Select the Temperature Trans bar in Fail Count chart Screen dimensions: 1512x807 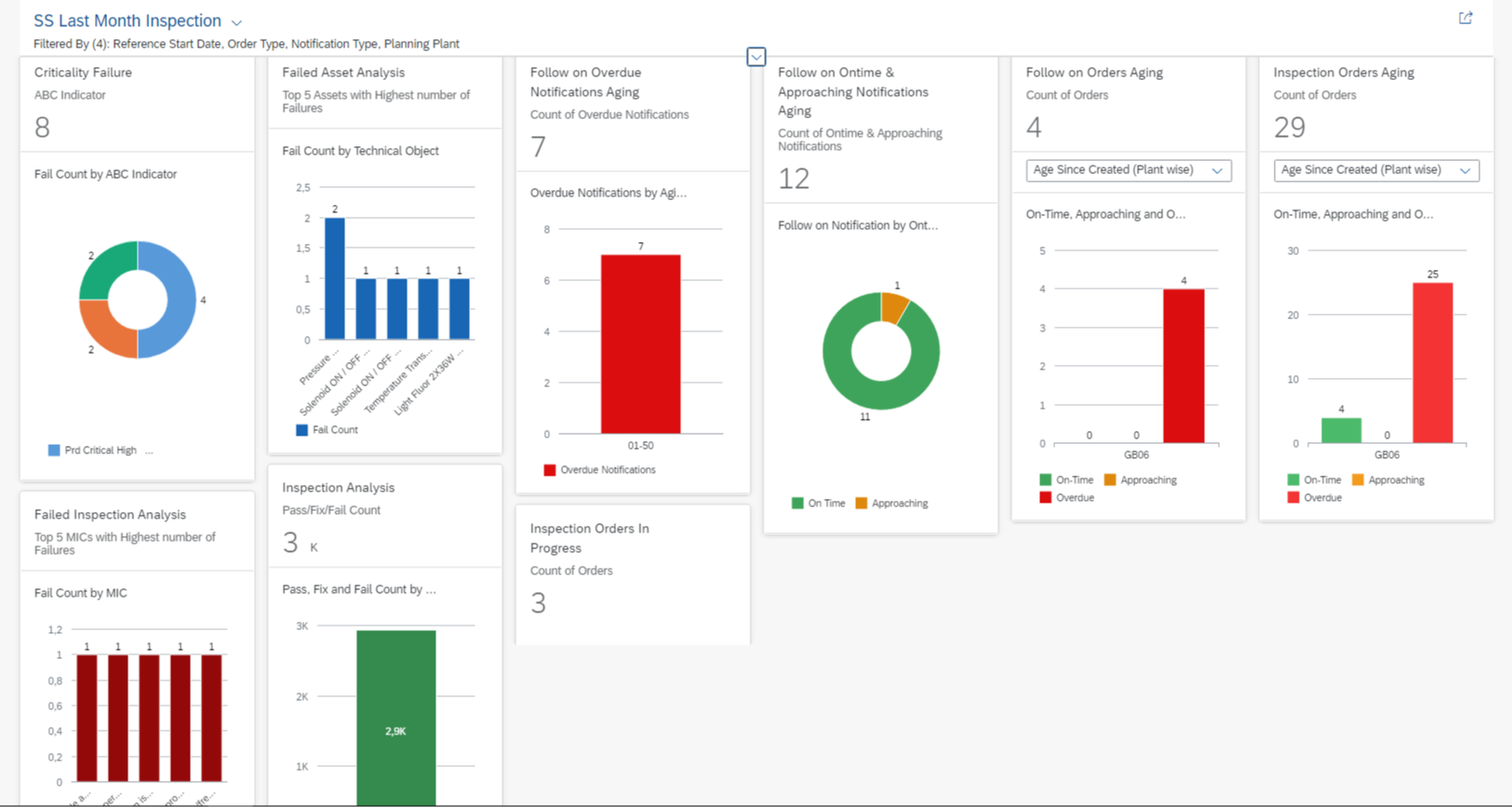tap(428, 309)
